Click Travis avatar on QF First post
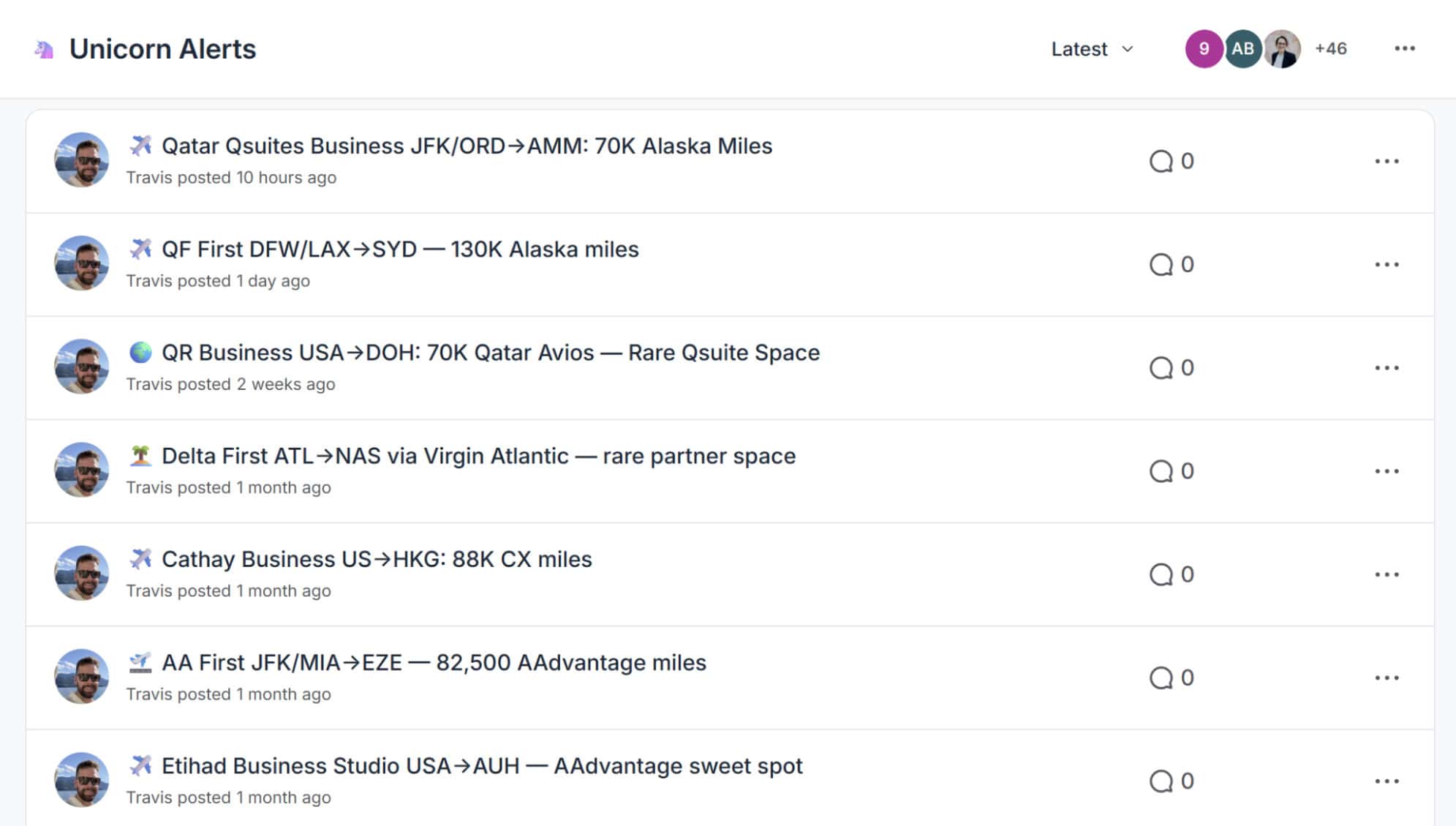 pos(81,263)
